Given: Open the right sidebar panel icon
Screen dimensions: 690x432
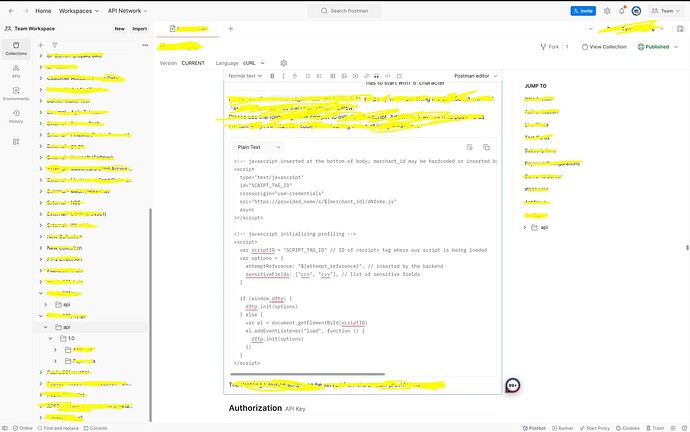Looking at the screenshot, I should click(680, 29).
